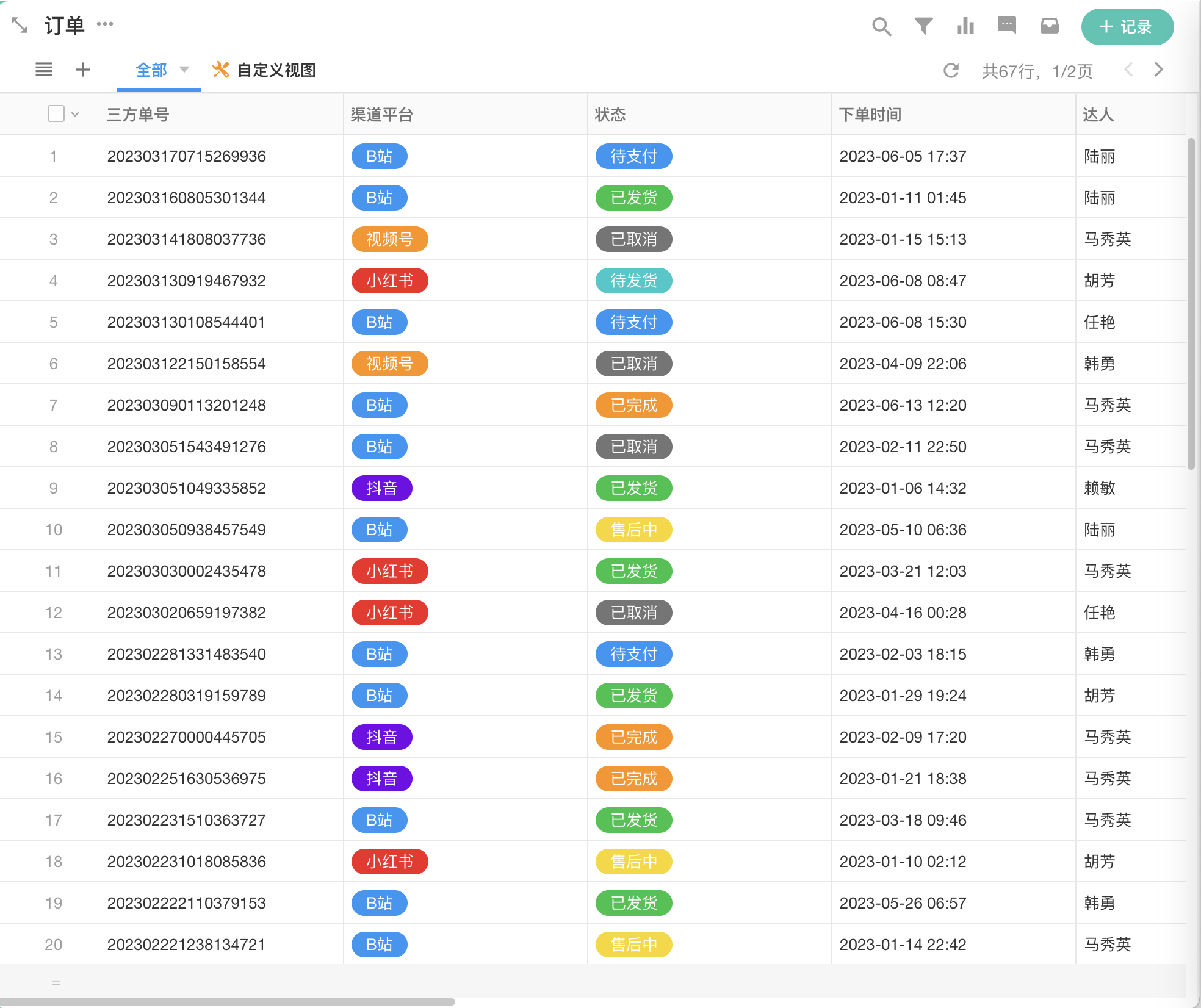Expand the selection chevron next to header checkbox
This screenshot has width=1201, height=1008.
pyautogui.click(x=75, y=114)
